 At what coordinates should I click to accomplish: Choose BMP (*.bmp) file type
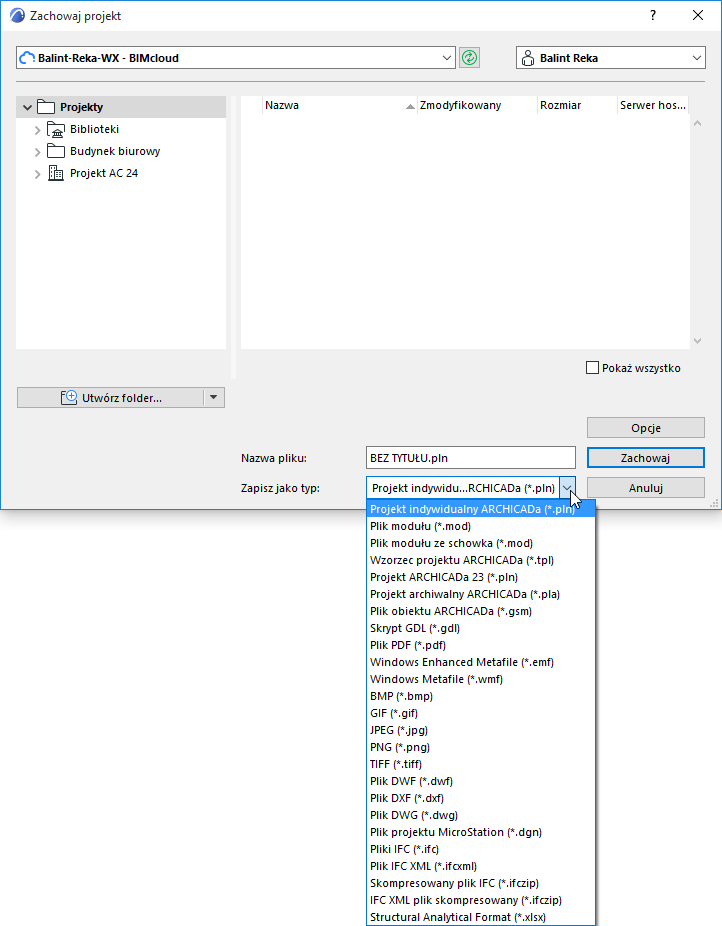[481, 696]
